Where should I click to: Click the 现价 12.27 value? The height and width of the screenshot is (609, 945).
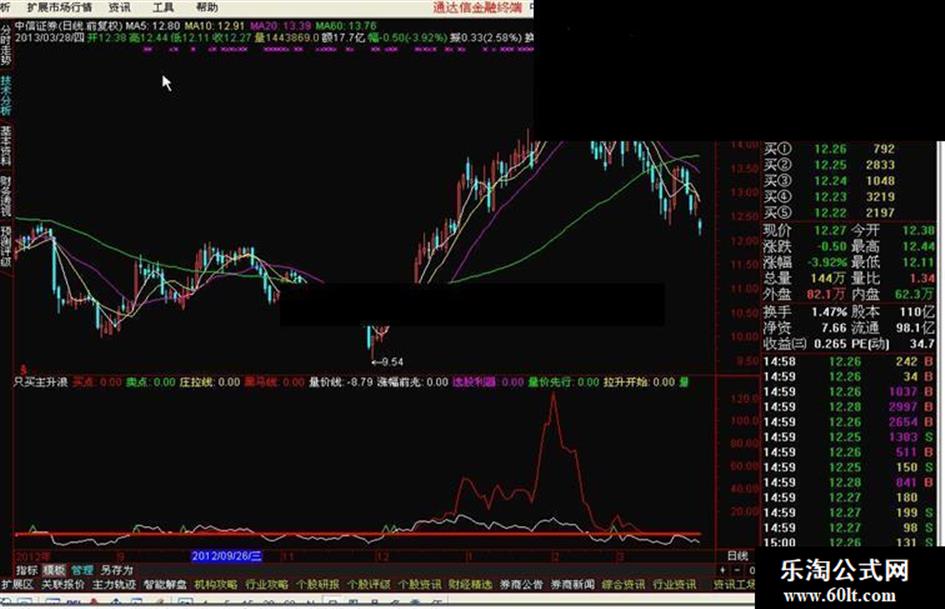point(830,230)
